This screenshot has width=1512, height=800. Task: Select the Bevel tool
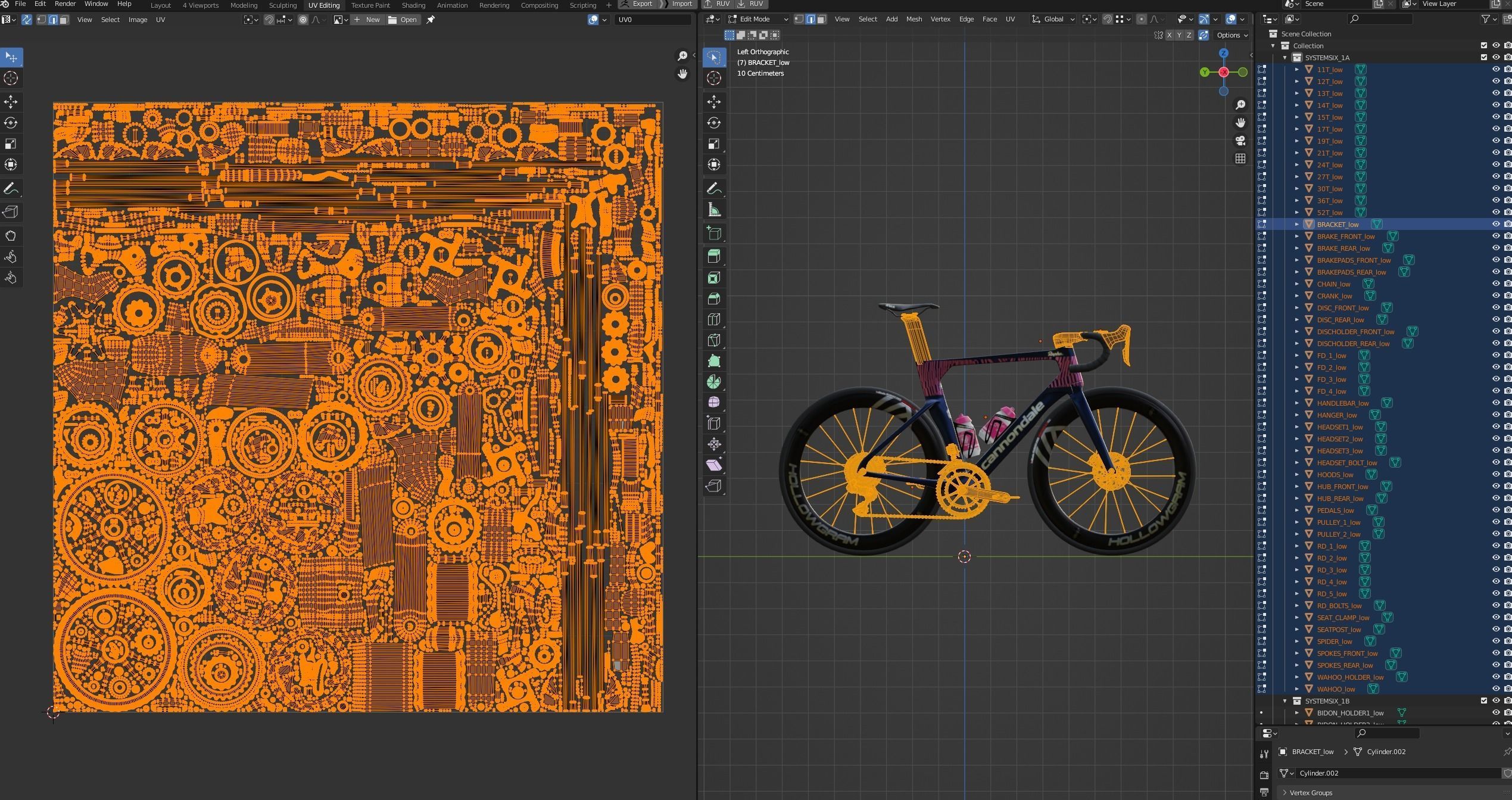[714, 298]
